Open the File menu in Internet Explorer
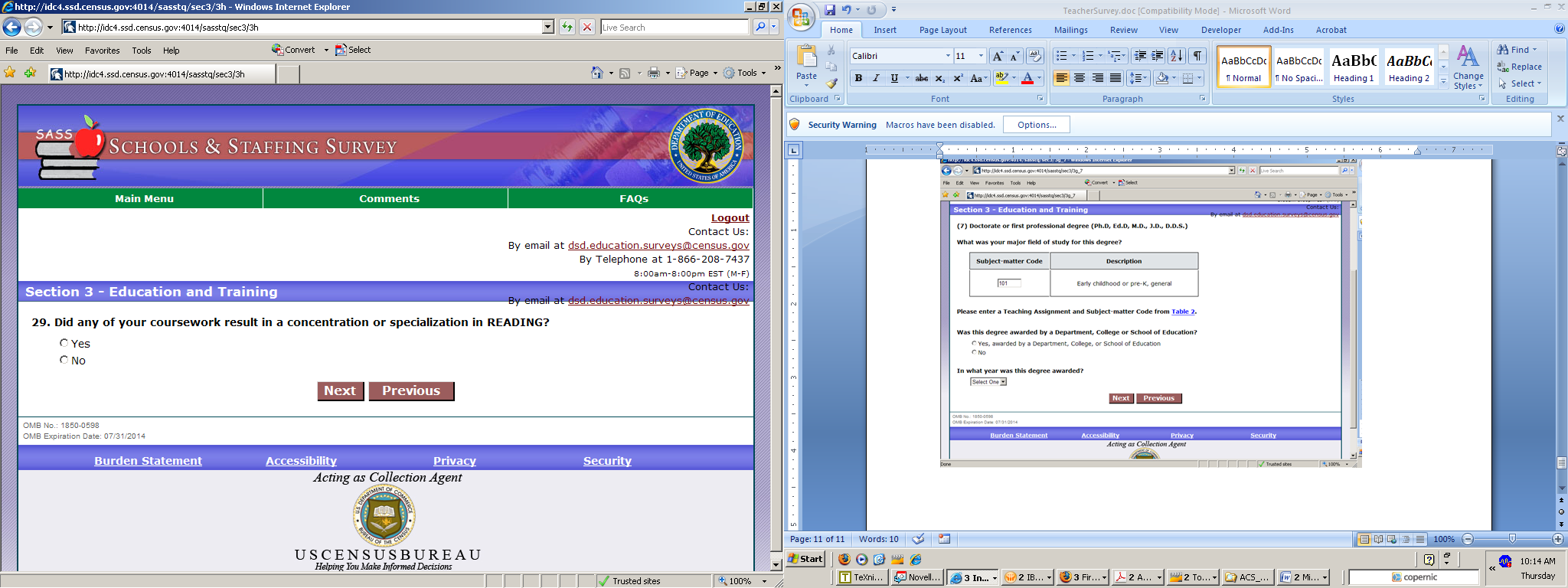Viewport: 1568px width, 588px height. click(x=12, y=51)
